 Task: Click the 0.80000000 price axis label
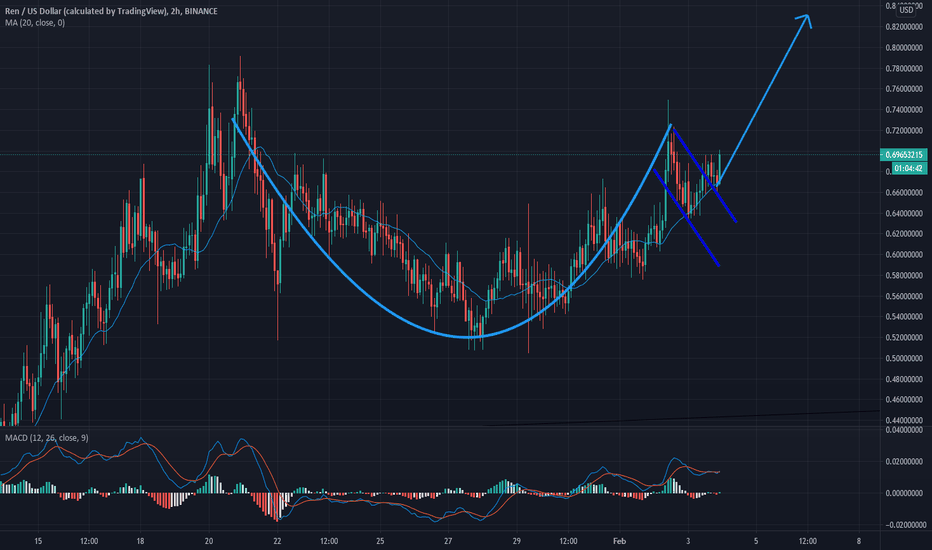pos(904,48)
